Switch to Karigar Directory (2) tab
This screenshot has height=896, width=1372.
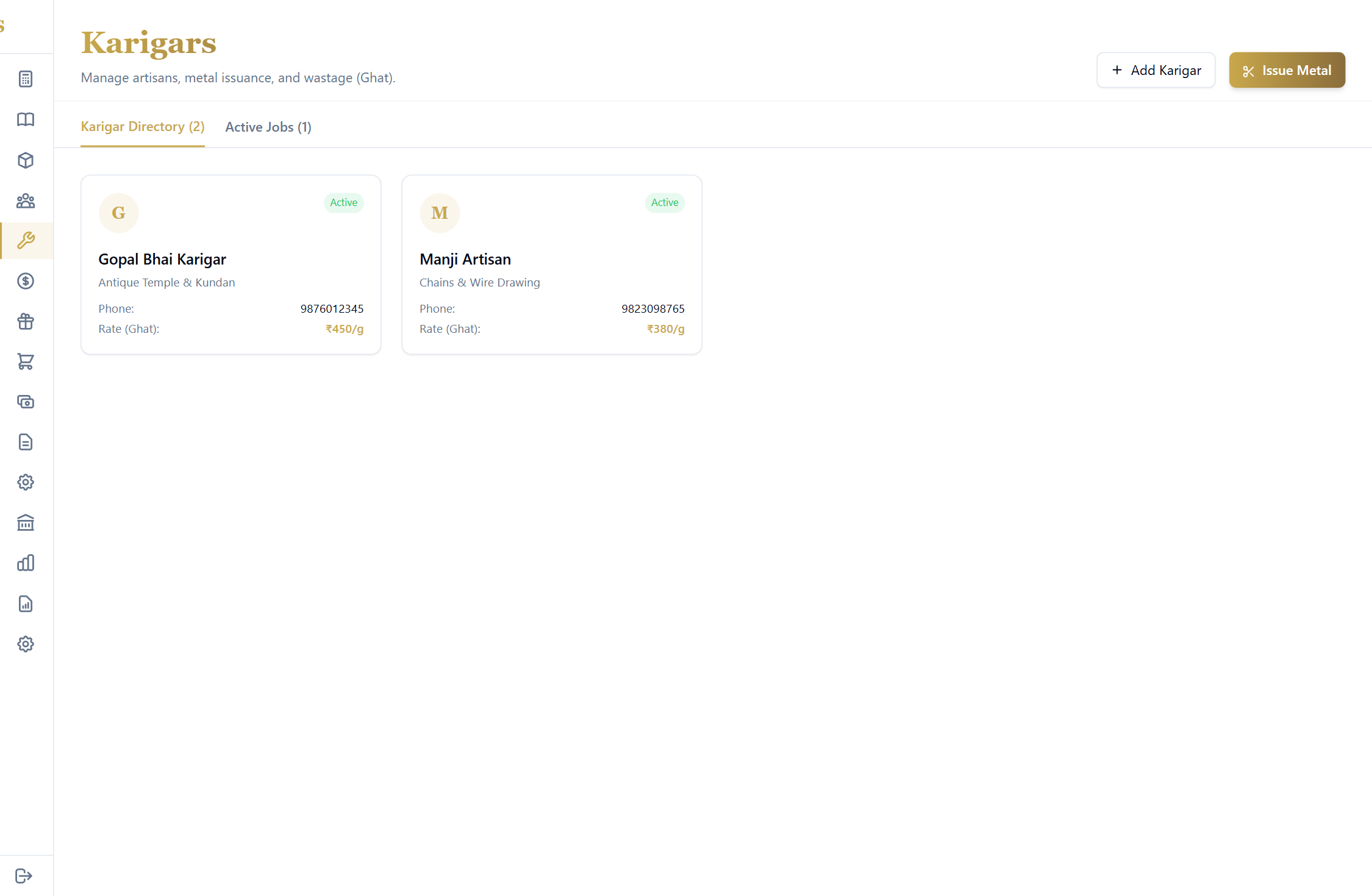pos(143,127)
